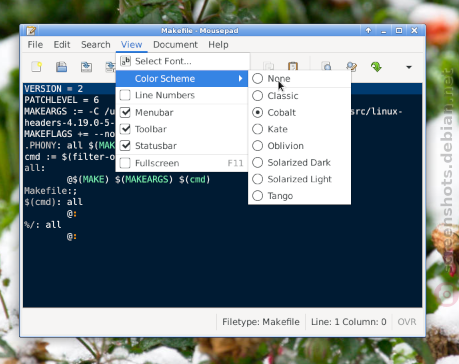Open the Search menu
Viewport: 459px width, 364px height.
[x=96, y=45]
